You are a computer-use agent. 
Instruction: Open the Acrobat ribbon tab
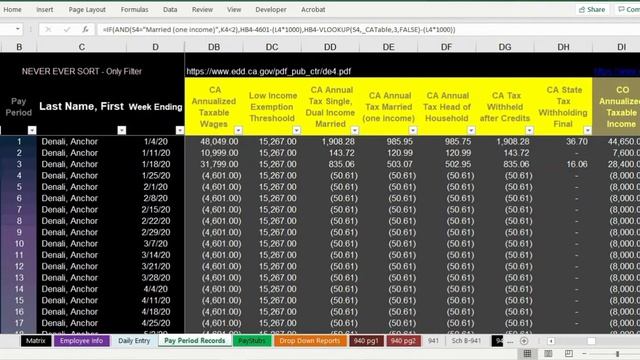pyautogui.click(x=313, y=9)
